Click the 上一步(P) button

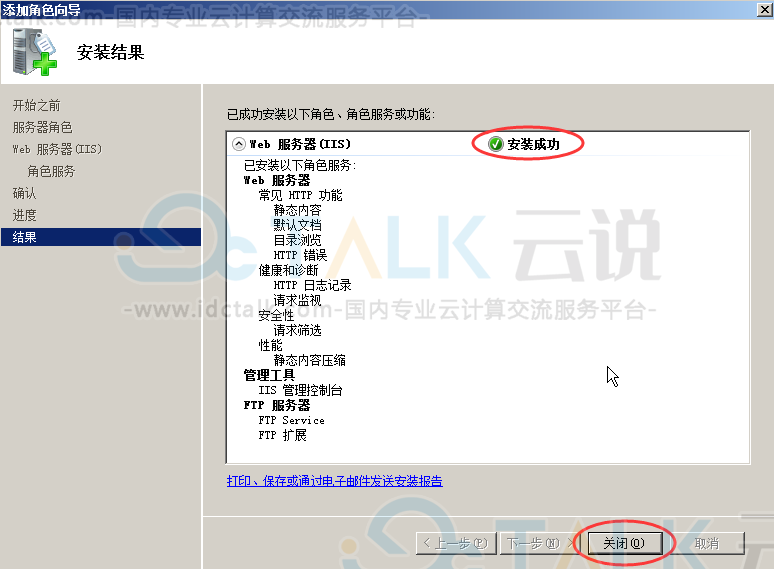(x=456, y=543)
